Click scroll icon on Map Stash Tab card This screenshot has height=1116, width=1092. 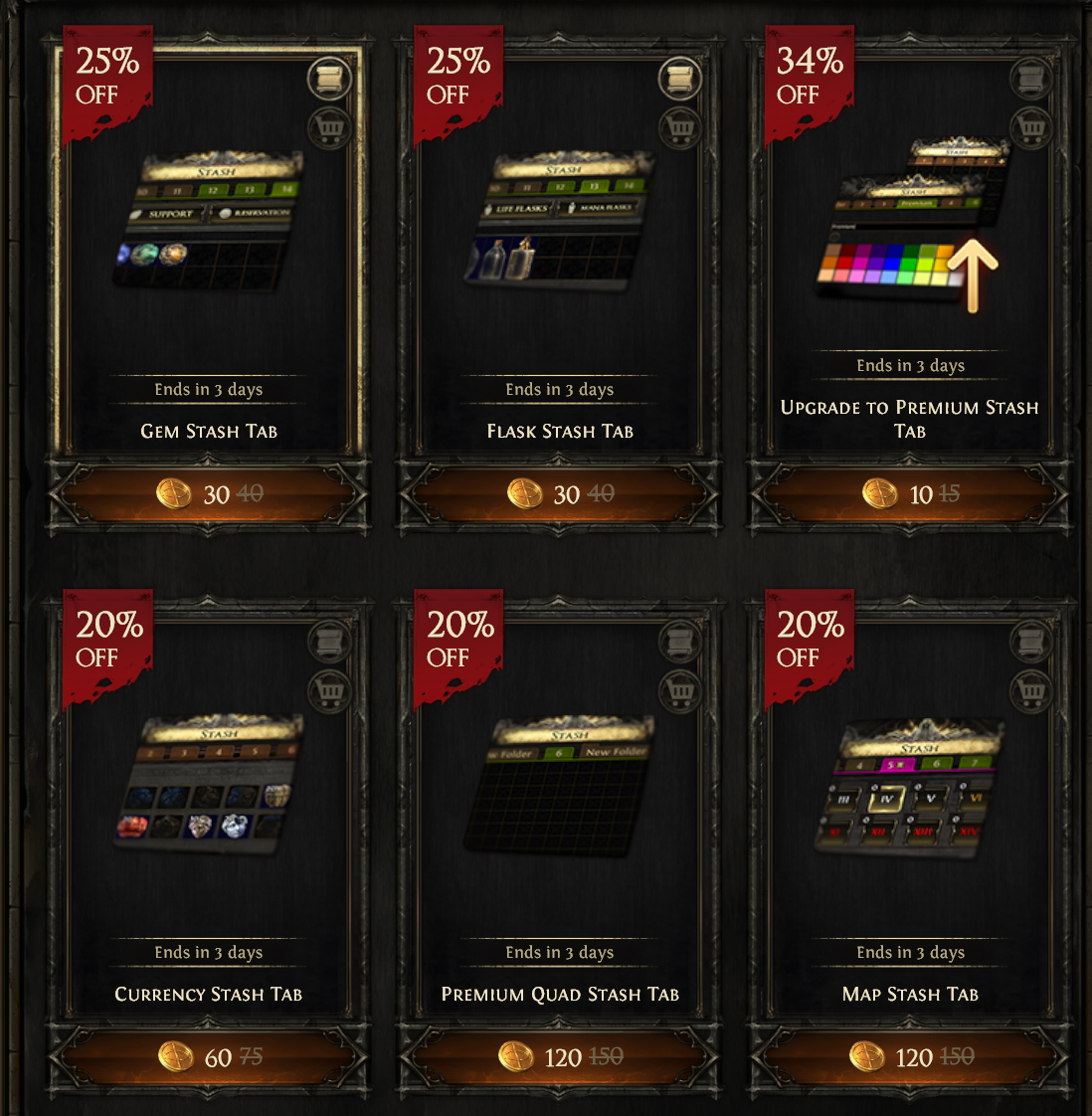coord(1031,642)
